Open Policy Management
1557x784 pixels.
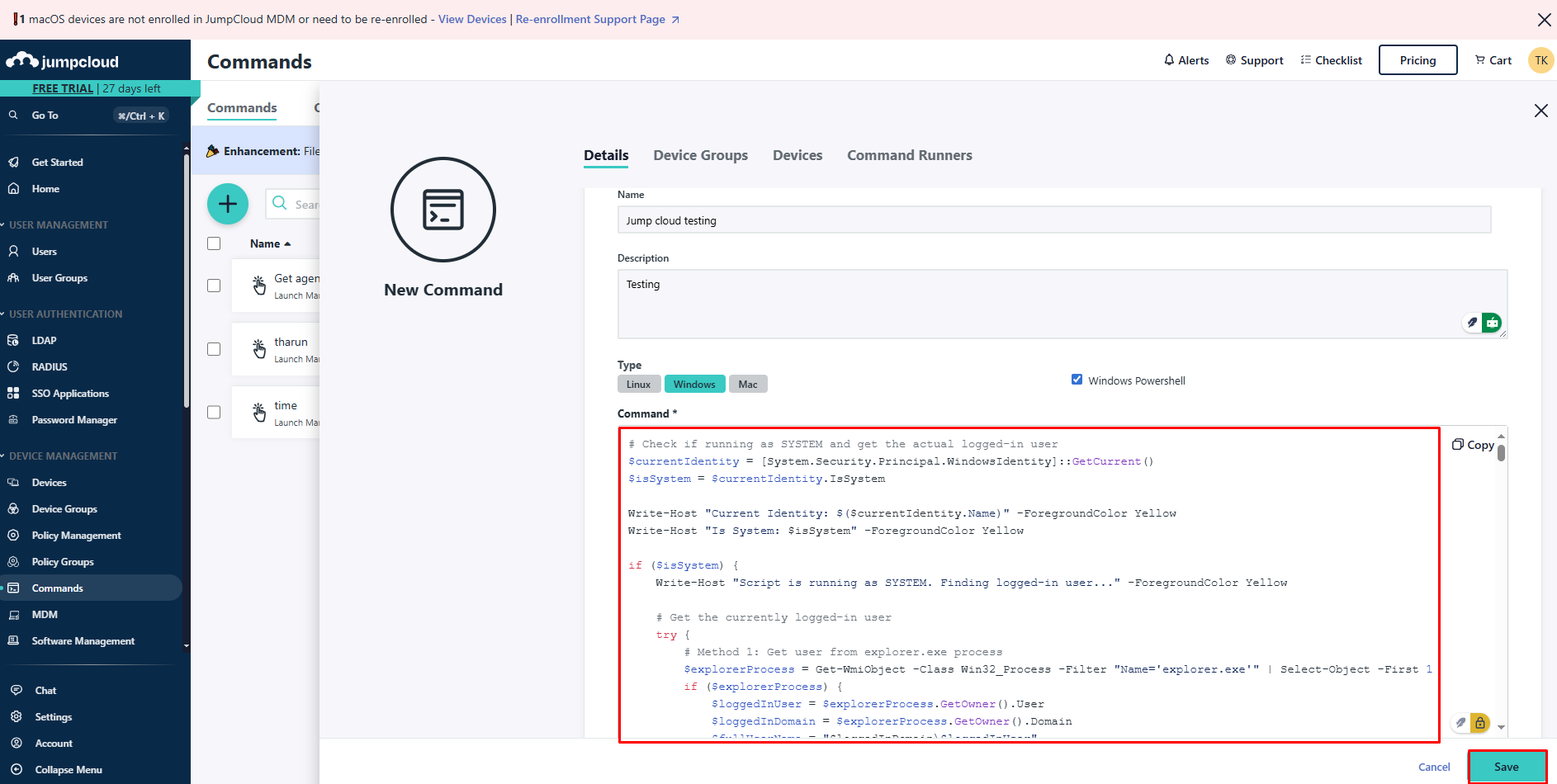pos(76,536)
